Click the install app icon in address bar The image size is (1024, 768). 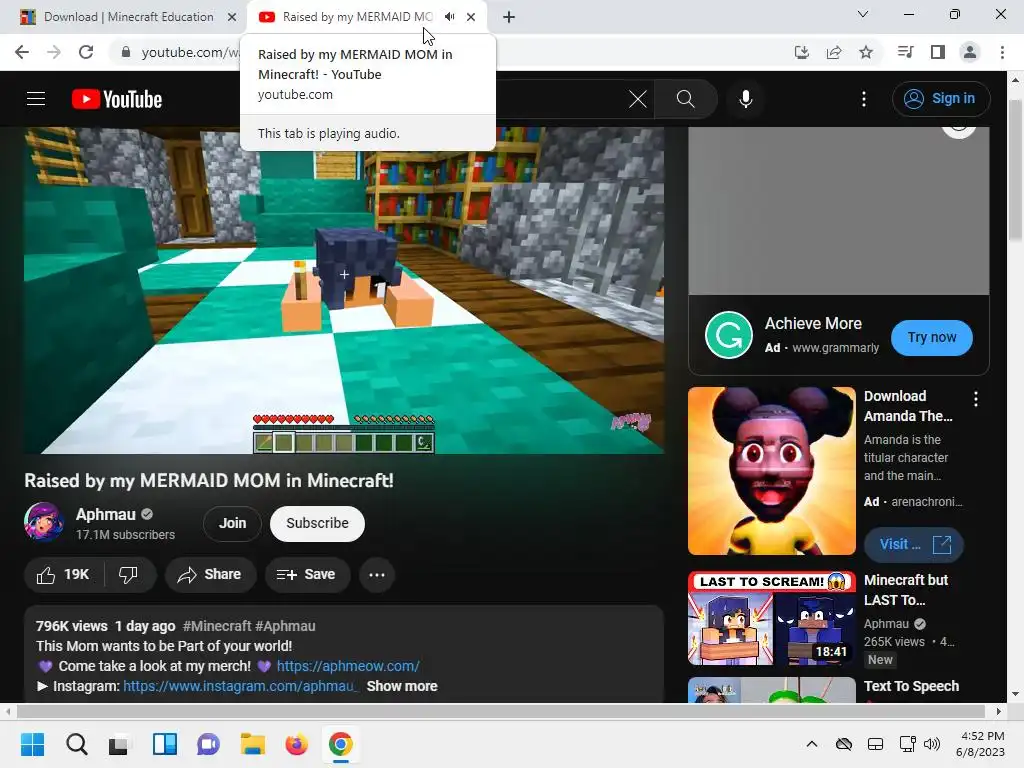(x=801, y=52)
